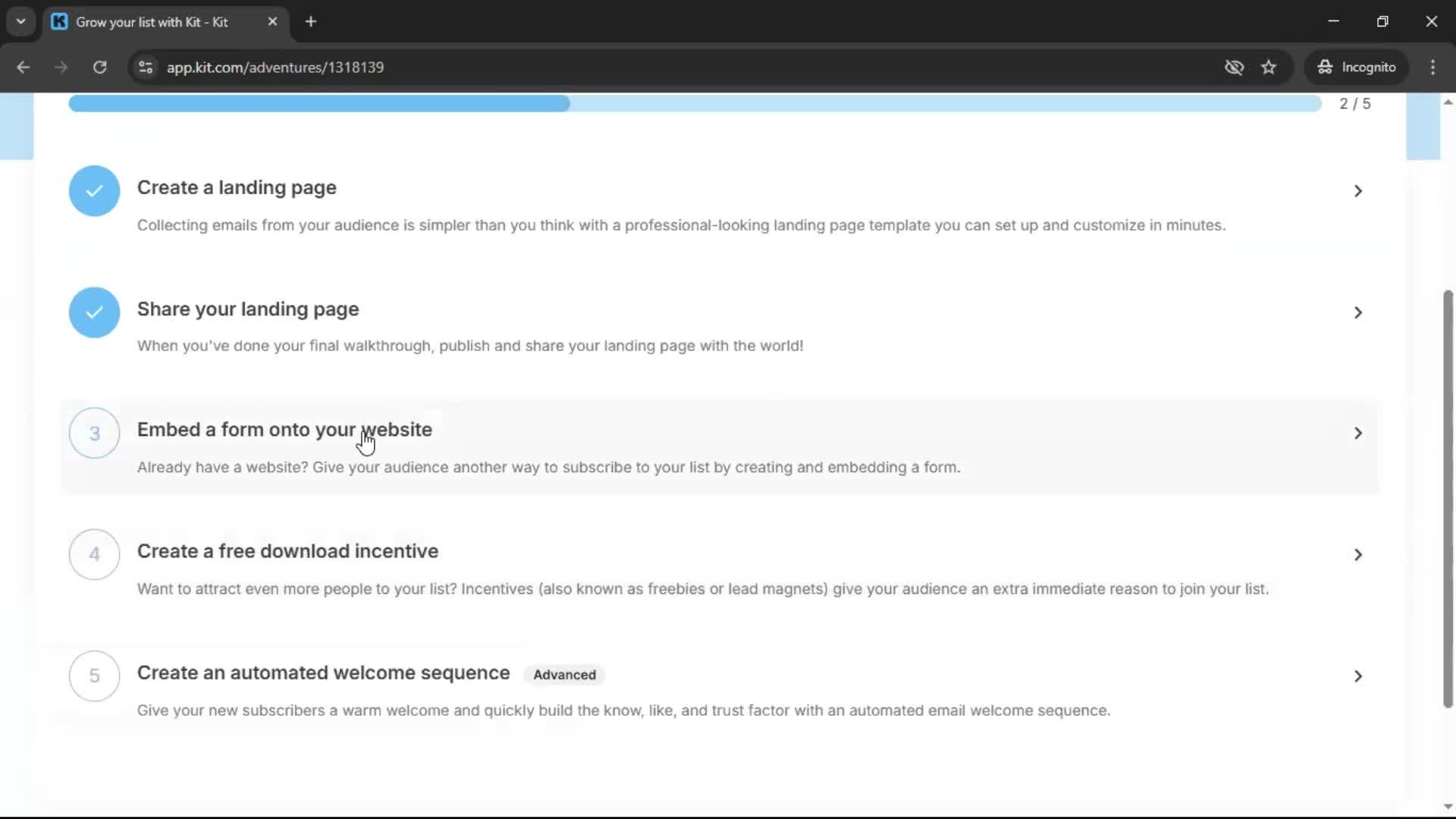
Task: Click the Incognito profile badge
Action: pyautogui.click(x=1357, y=67)
